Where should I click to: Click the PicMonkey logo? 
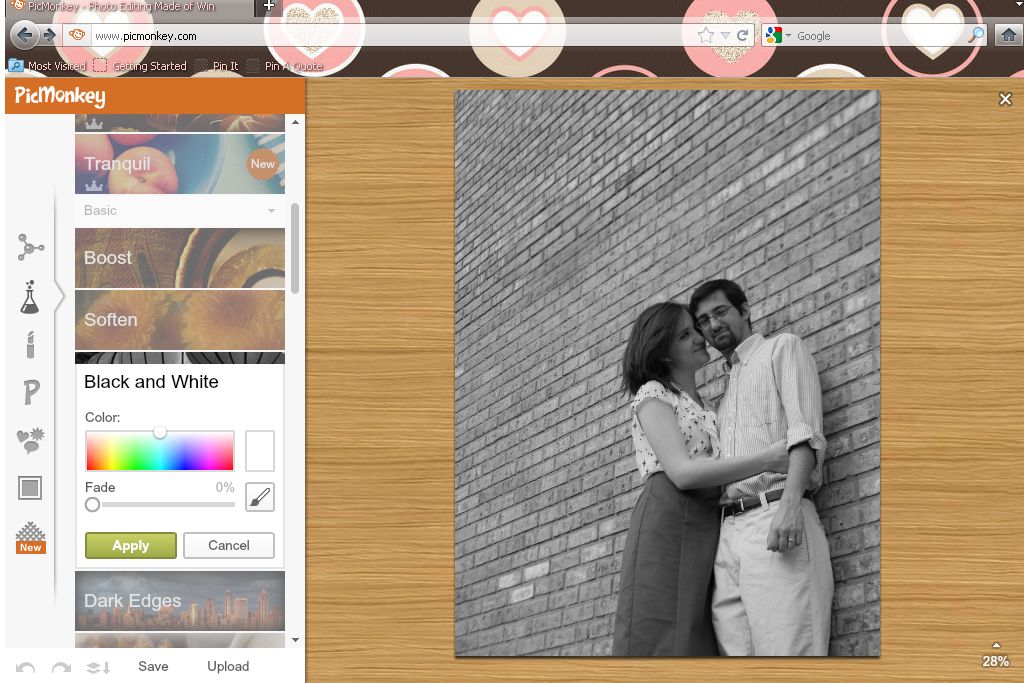pyautogui.click(x=60, y=96)
